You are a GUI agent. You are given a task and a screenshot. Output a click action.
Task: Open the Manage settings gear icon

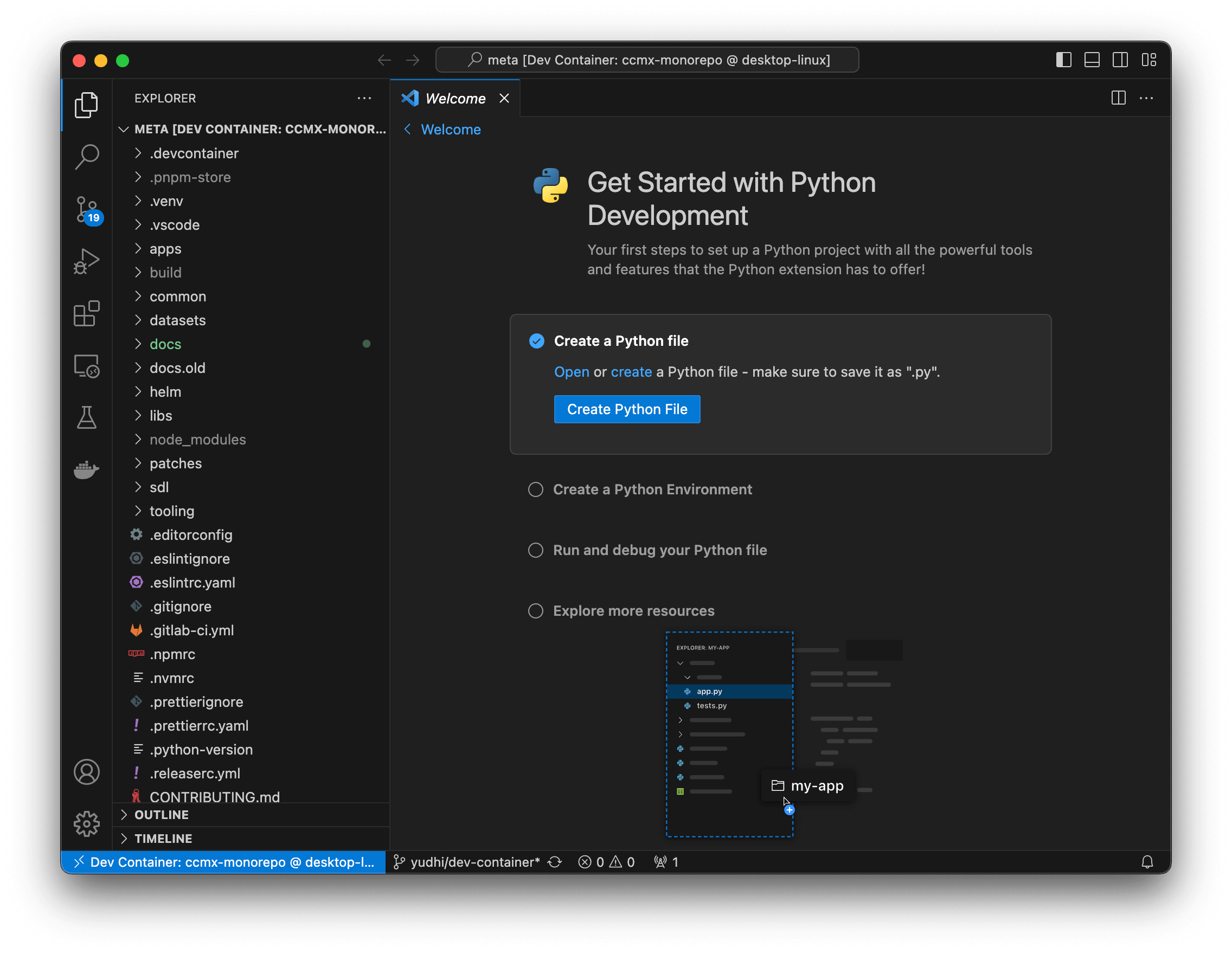[87, 823]
